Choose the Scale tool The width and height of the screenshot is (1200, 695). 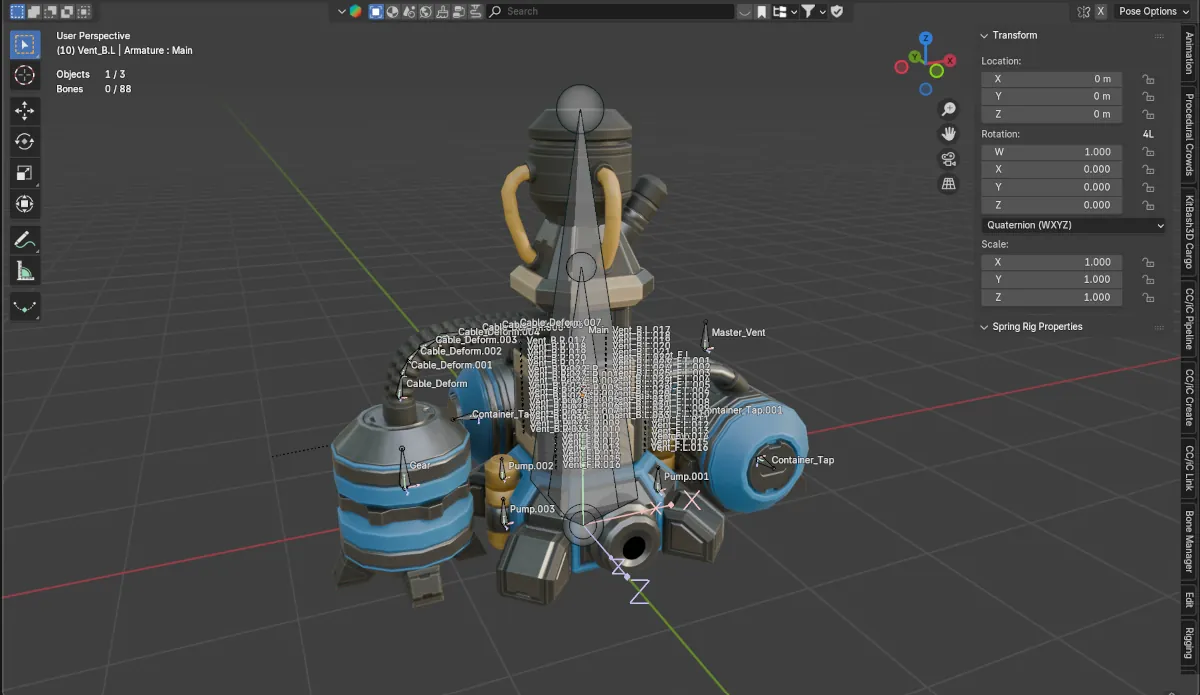[x=25, y=173]
